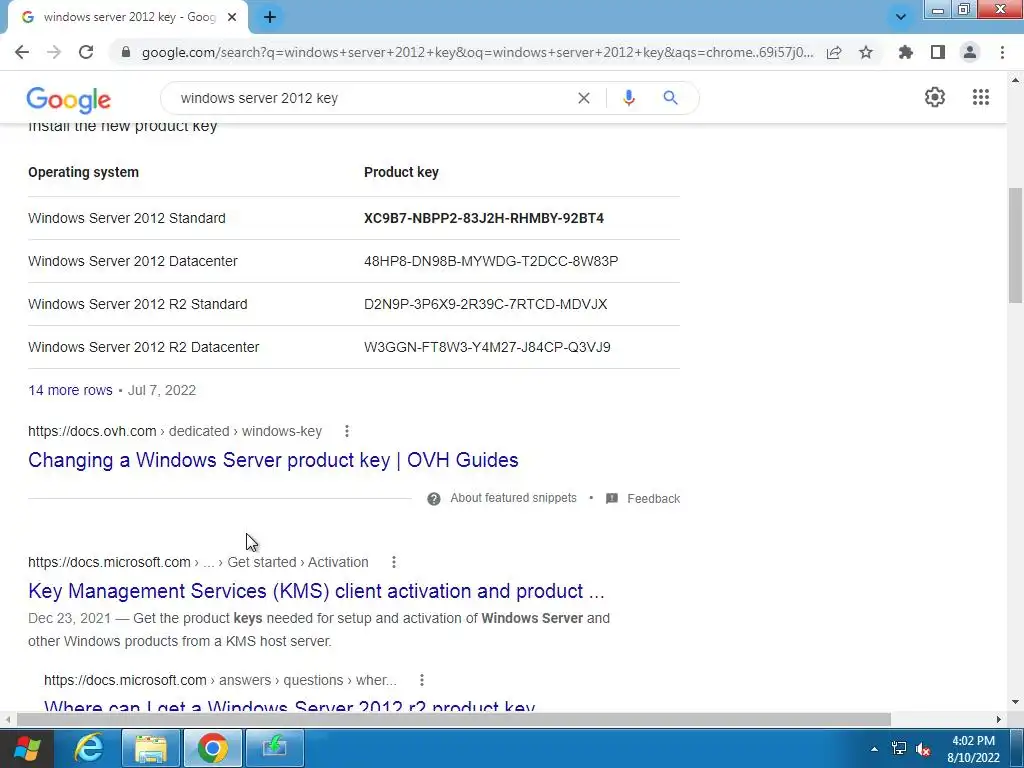Open options for docs.microsoft.com Activation result
The width and height of the screenshot is (1024, 768).
pos(394,562)
